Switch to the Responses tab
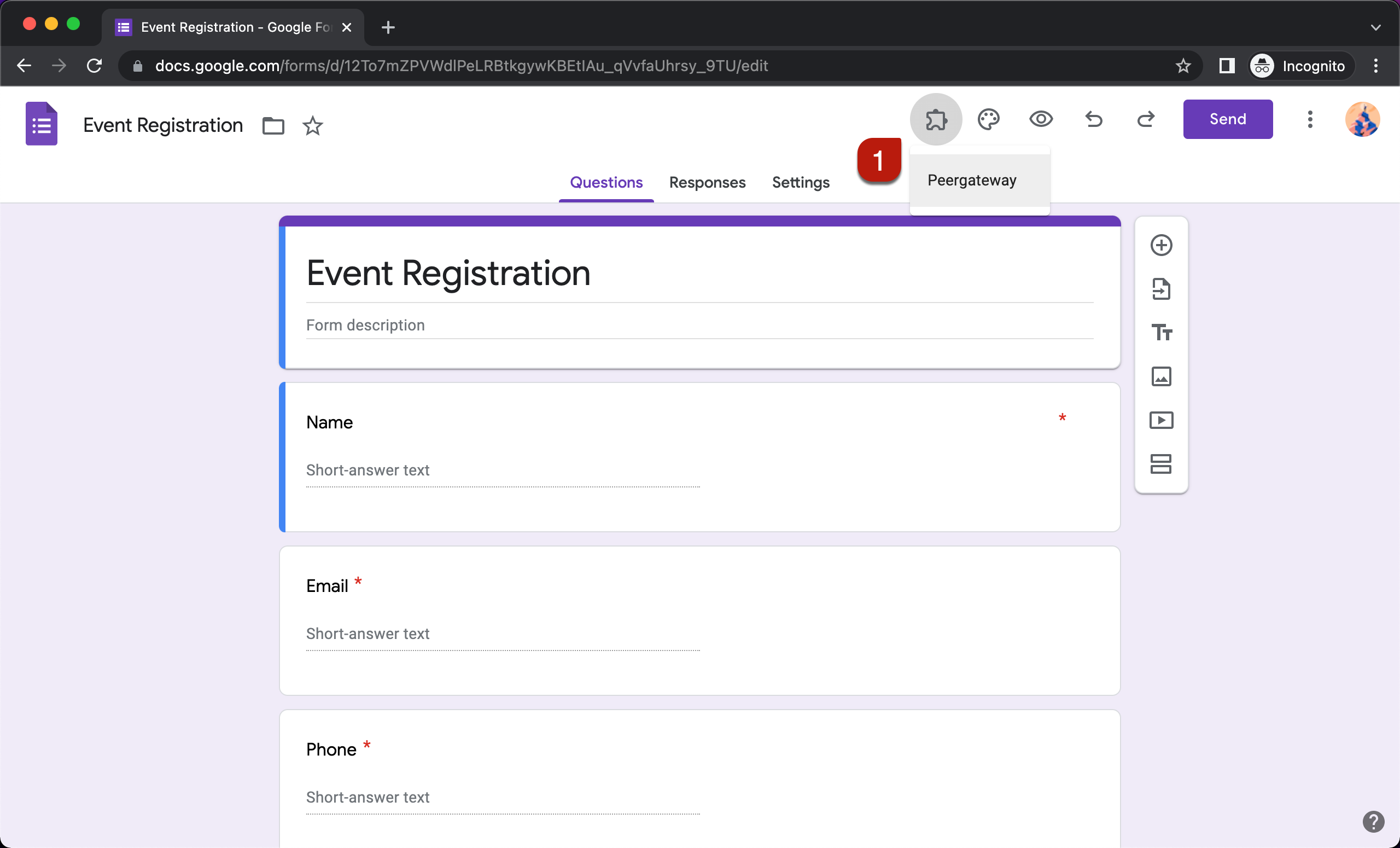This screenshot has width=1400, height=848. 707,182
